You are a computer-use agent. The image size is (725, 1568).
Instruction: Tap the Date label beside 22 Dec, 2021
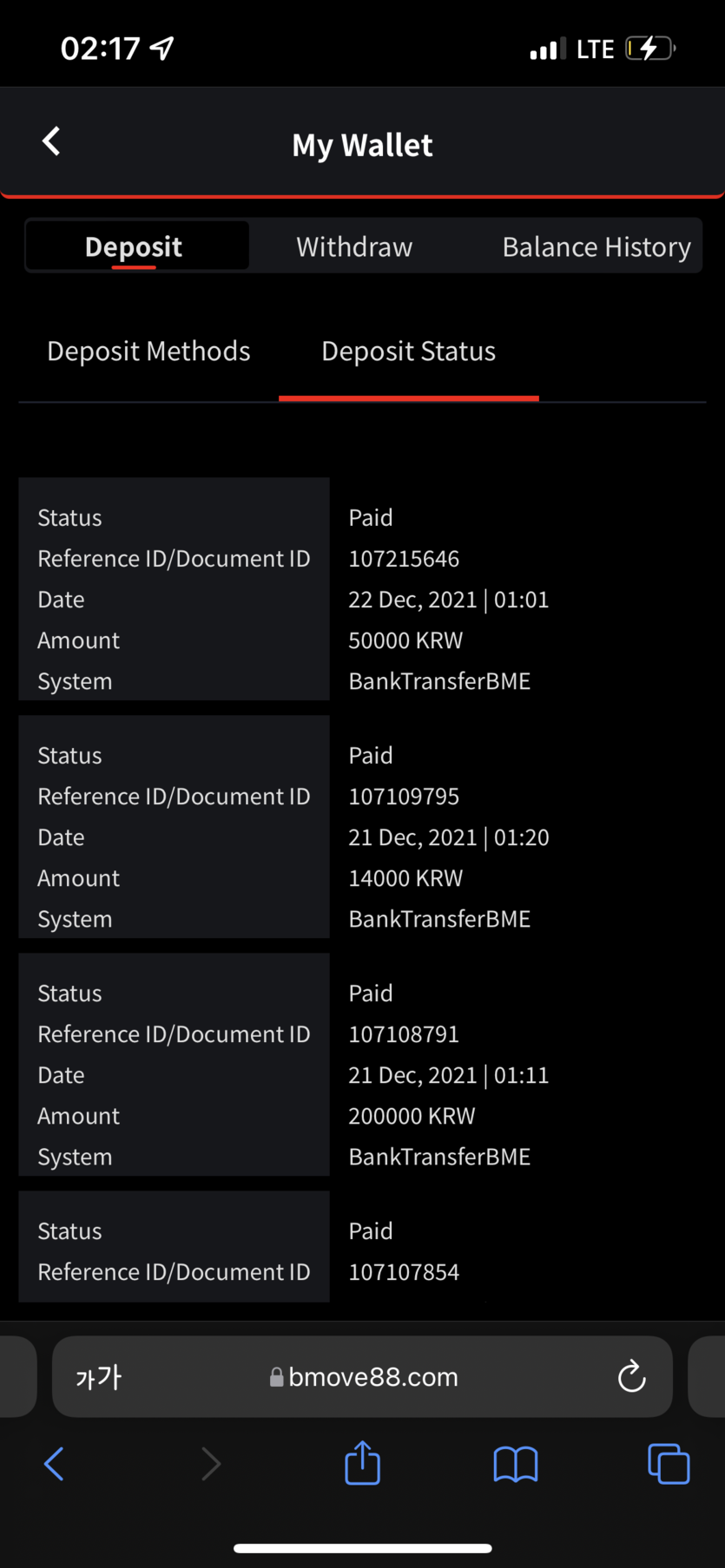point(61,600)
